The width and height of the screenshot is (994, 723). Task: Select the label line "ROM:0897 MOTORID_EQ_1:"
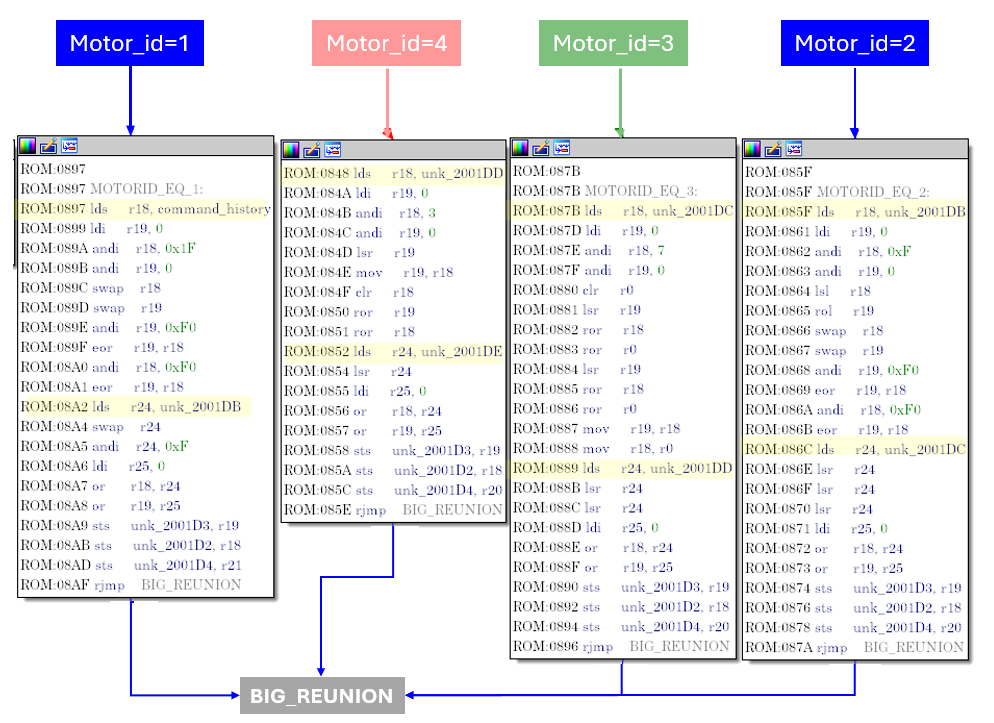[x=112, y=189]
